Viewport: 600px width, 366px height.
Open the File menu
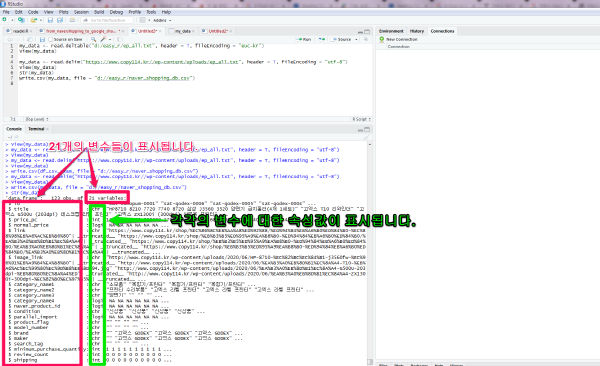click(x=6, y=12)
